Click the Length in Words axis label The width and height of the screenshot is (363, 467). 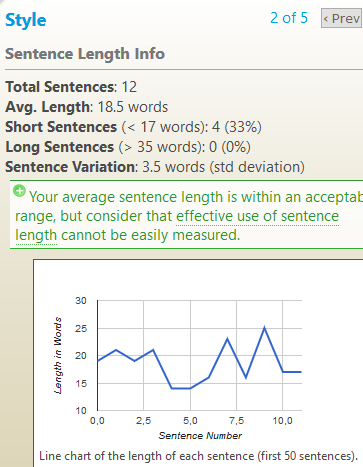(58, 355)
